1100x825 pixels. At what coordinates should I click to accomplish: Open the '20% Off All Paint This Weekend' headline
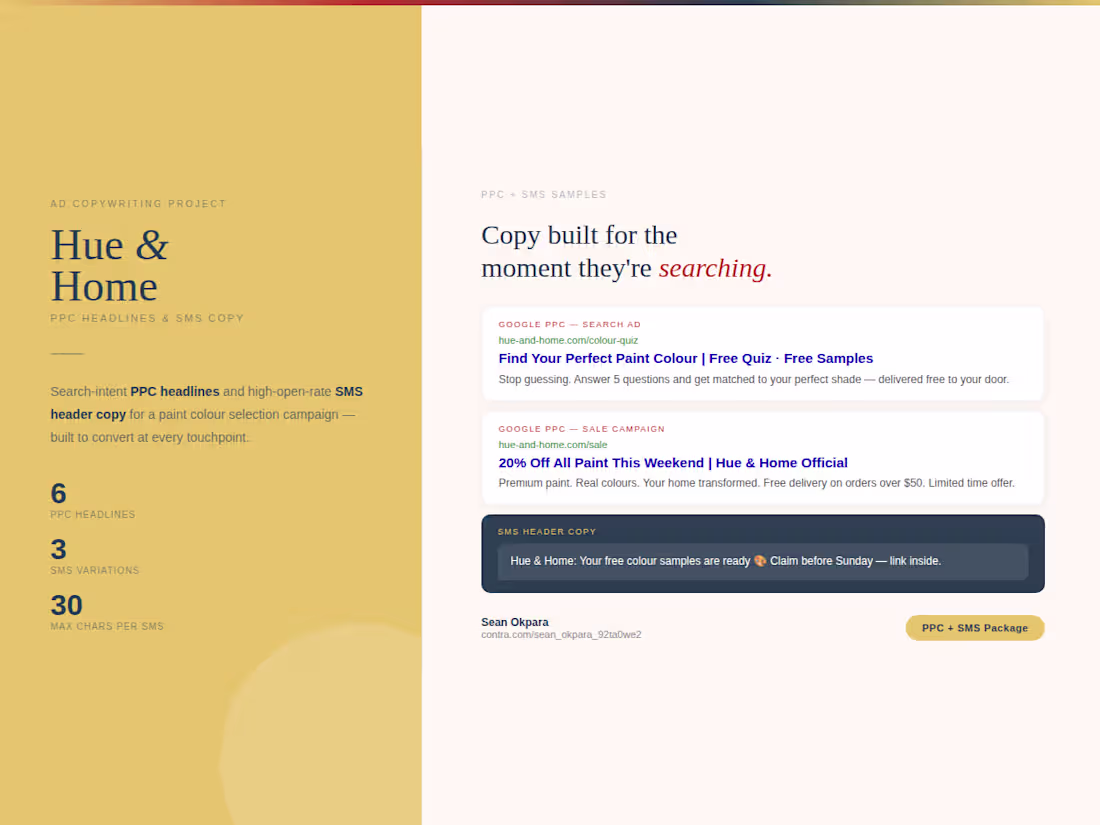coord(673,463)
